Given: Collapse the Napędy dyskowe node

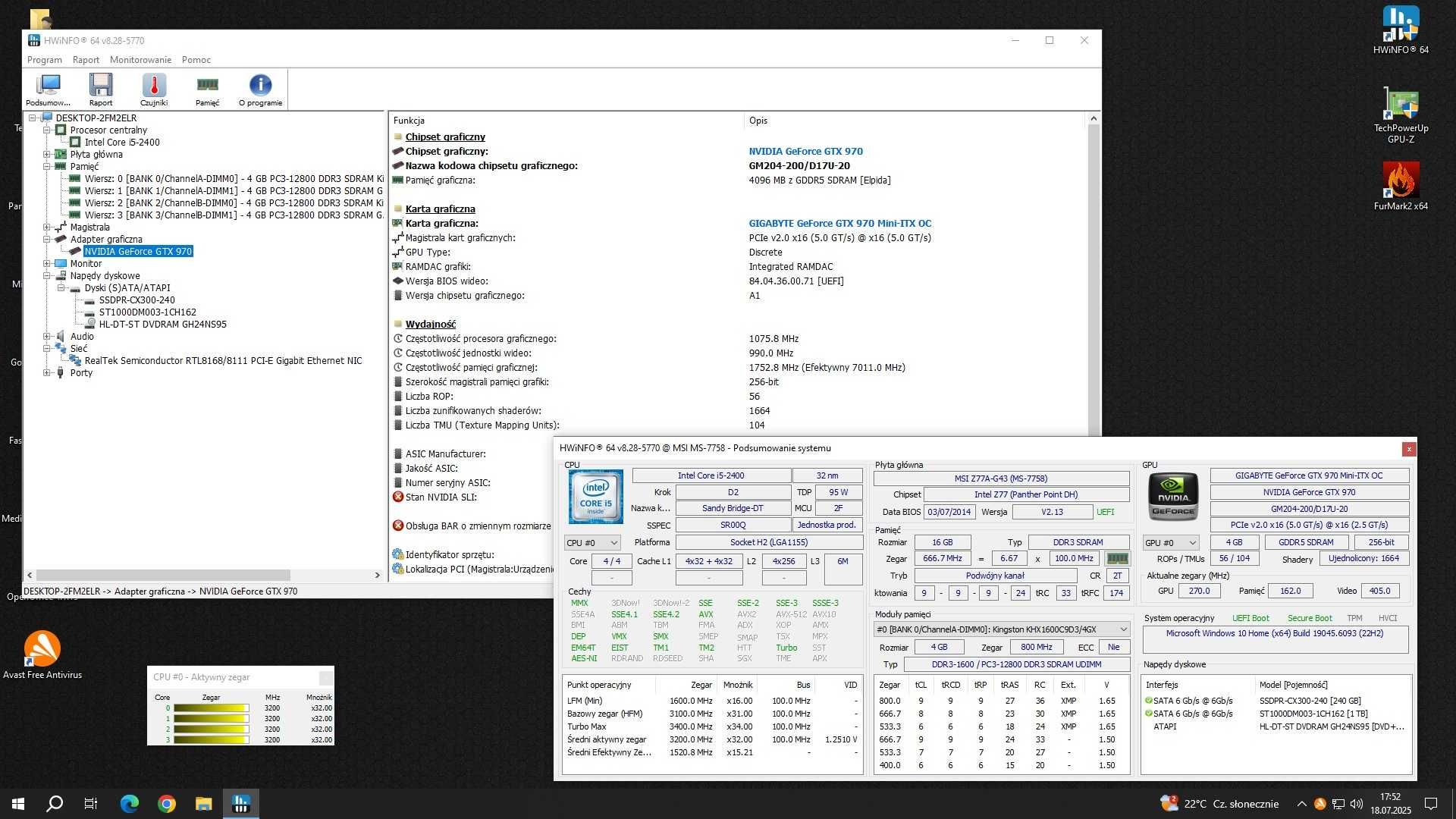Looking at the screenshot, I should [x=47, y=276].
